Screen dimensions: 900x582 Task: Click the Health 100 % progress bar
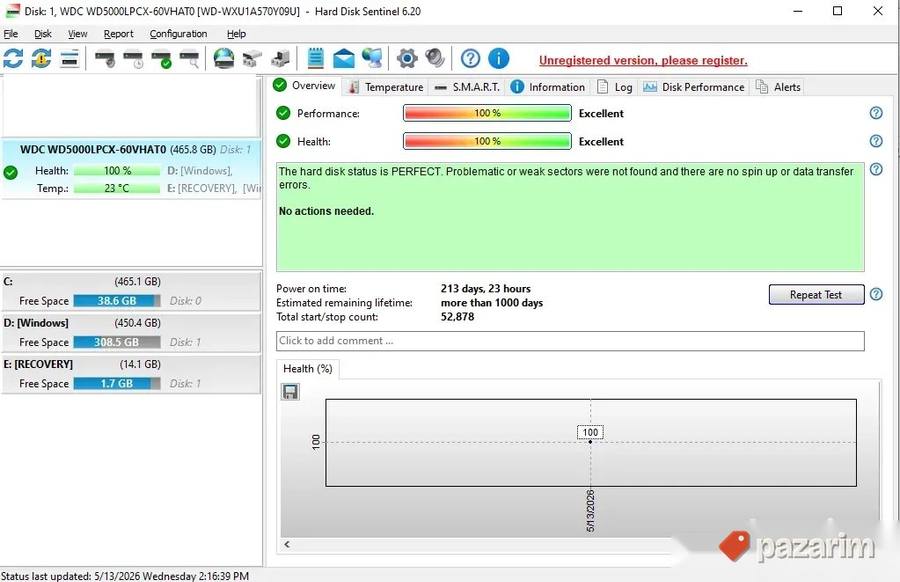coord(487,141)
